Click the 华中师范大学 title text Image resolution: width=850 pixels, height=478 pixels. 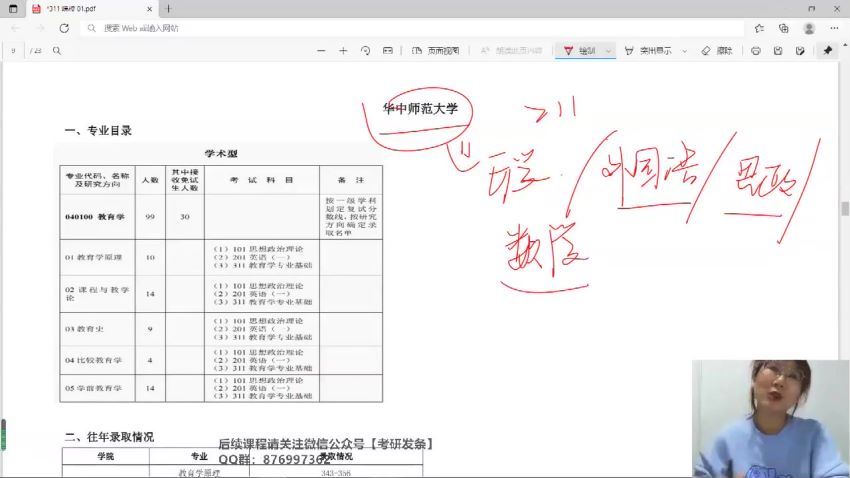[420, 108]
